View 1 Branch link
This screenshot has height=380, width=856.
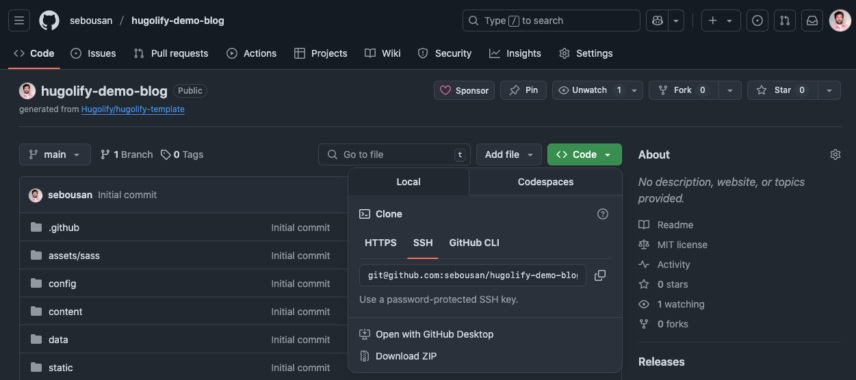(x=127, y=155)
